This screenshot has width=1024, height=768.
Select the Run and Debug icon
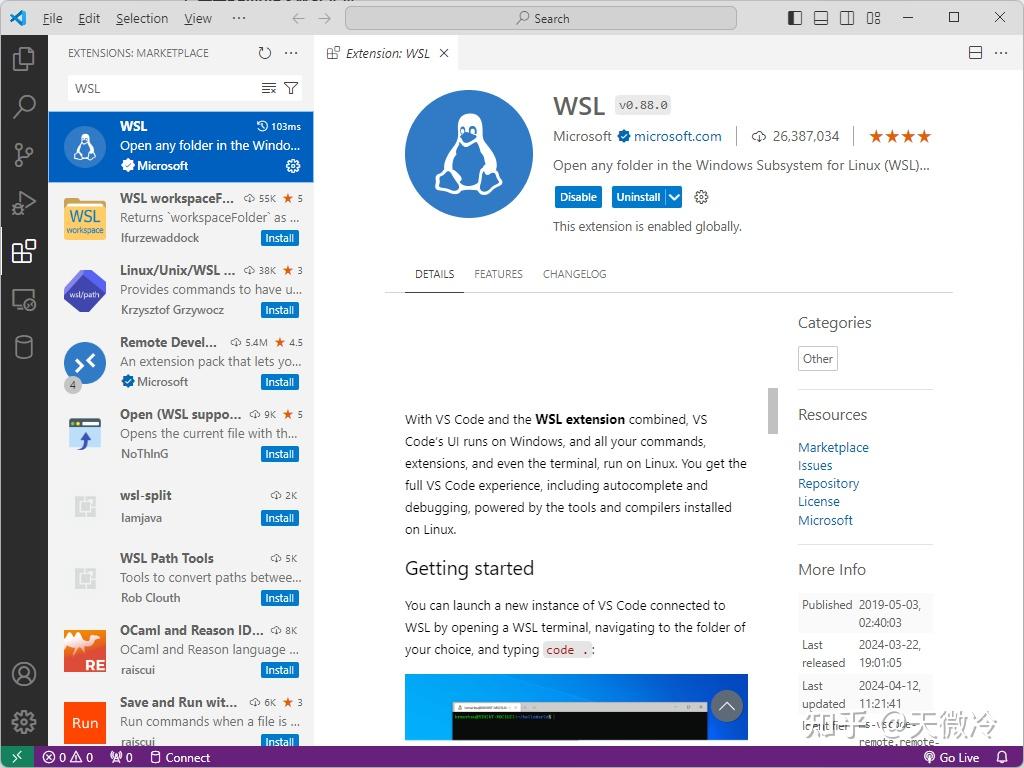pyautogui.click(x=24, y=203)
